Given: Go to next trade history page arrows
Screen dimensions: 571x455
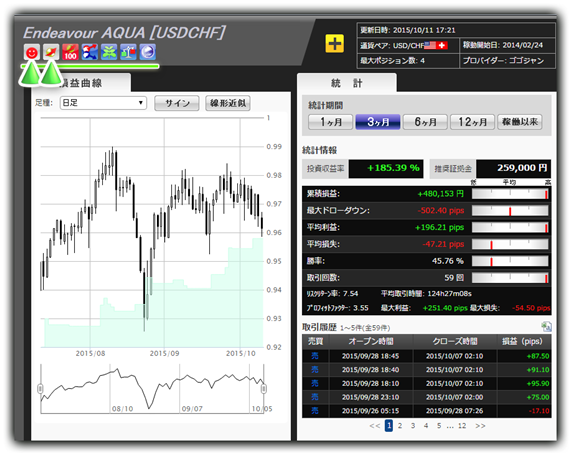Looking at the screenshot, I should [480, 426].
